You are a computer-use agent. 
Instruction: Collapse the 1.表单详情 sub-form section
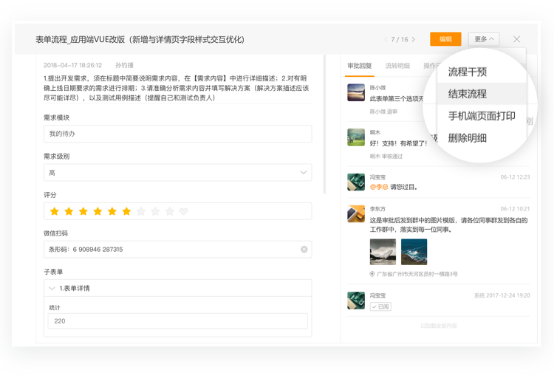click(x=52, y=288)
